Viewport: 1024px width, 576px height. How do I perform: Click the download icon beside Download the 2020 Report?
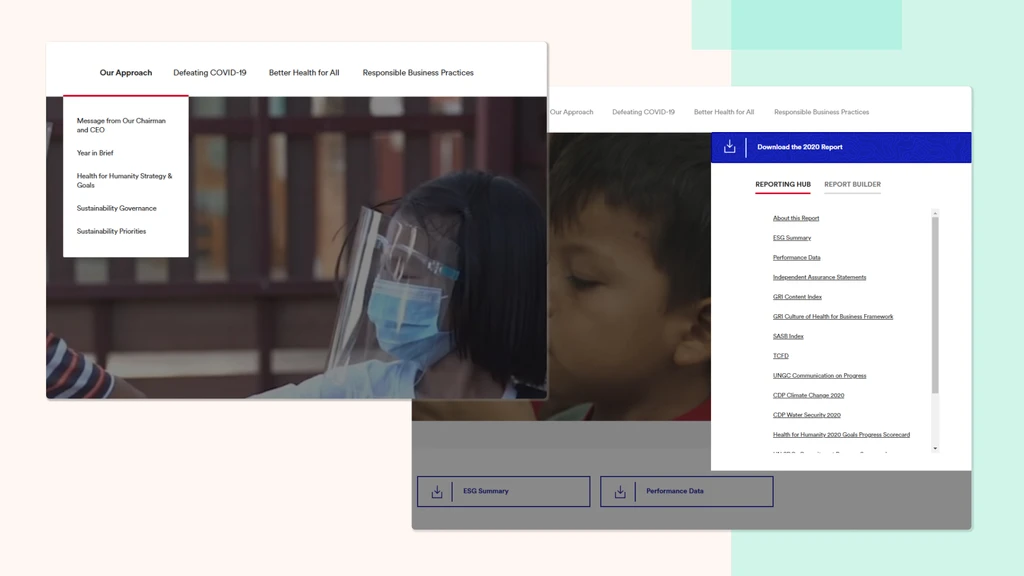pos(729,147)
